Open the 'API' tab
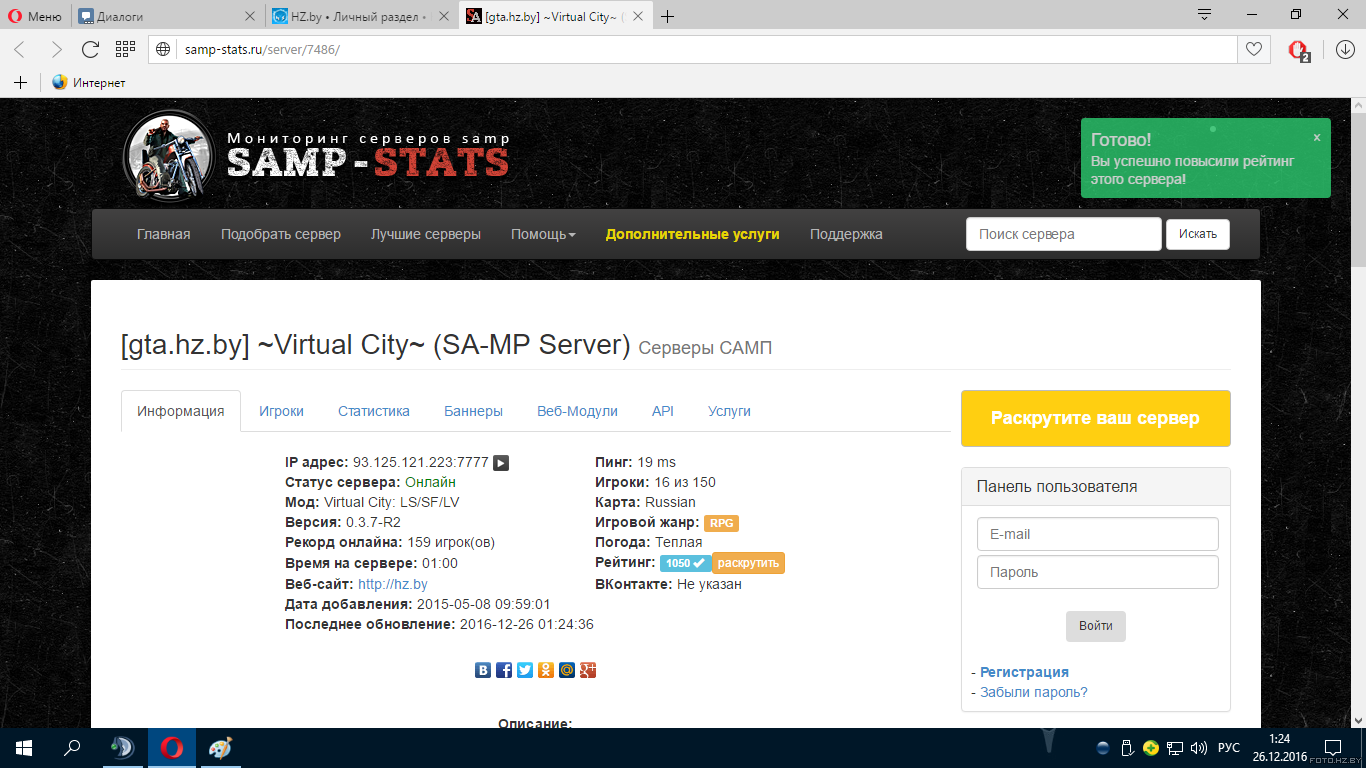The width and height of the screenshot is (1366, 768). tap(663, 411)
